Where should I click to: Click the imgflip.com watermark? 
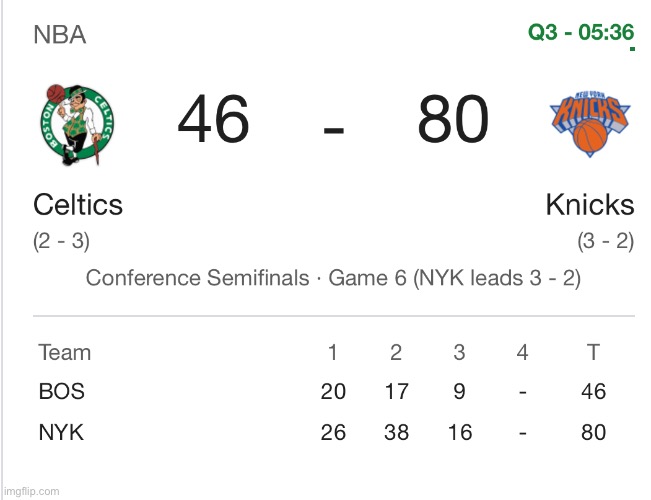pos(31,491)
